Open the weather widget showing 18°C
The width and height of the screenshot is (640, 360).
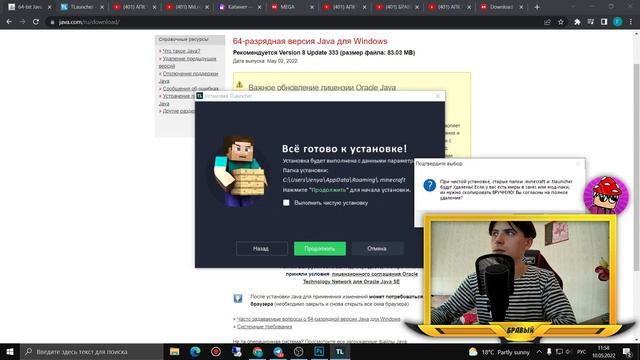coord(499,352)
